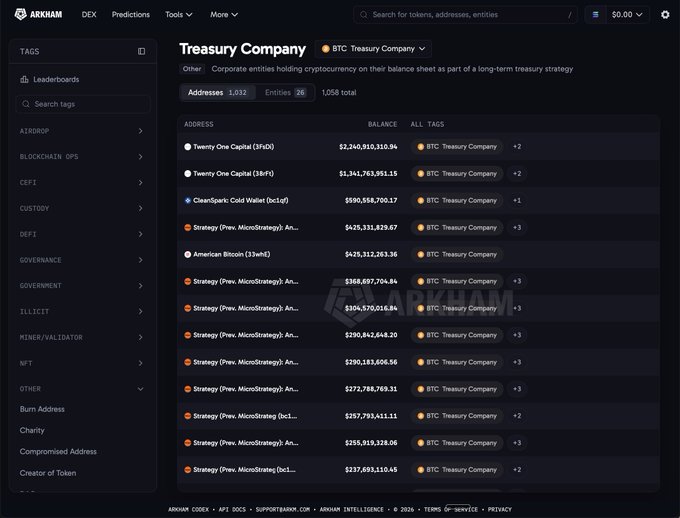This screenshot has width=680, height=518.
Task: Open API DOCS footer link
Action: (x=232, y=509)
